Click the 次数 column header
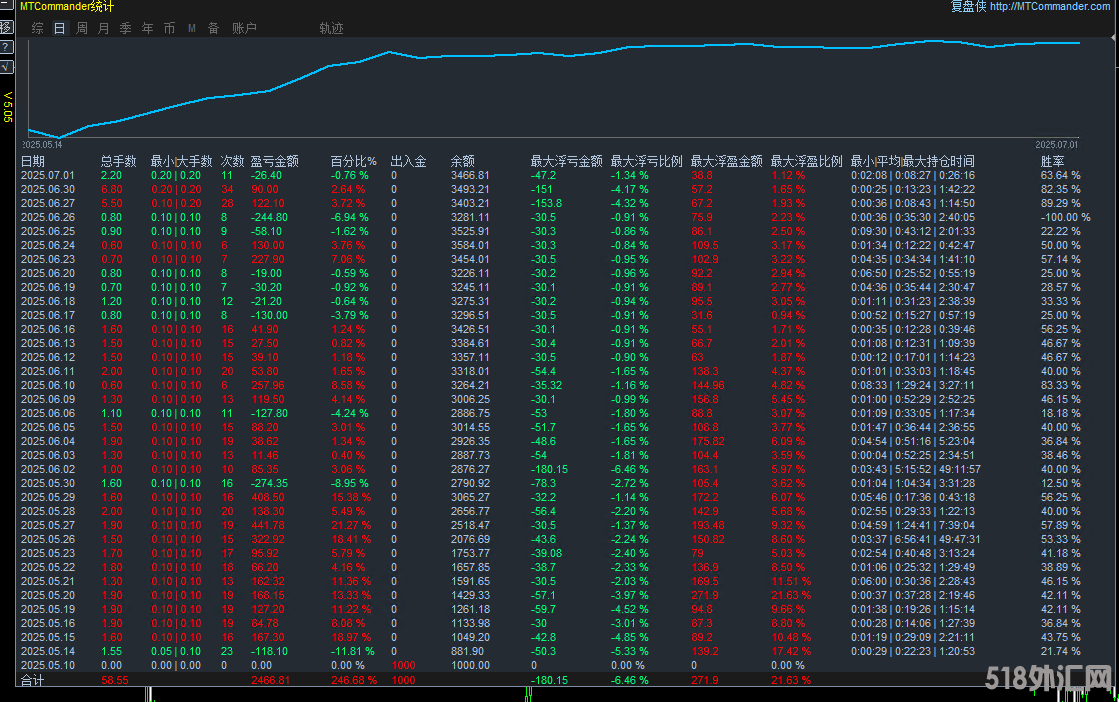 point(233,161)
